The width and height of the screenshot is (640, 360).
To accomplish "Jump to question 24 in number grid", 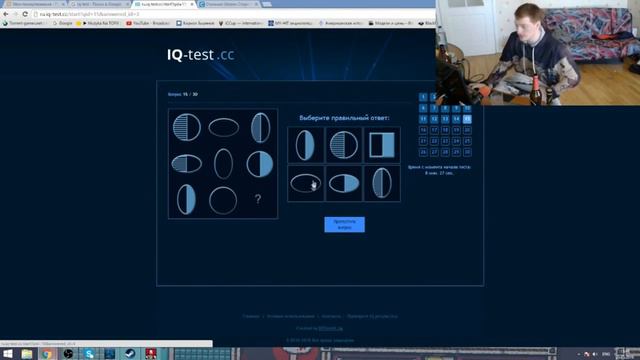I will point(456,141).
